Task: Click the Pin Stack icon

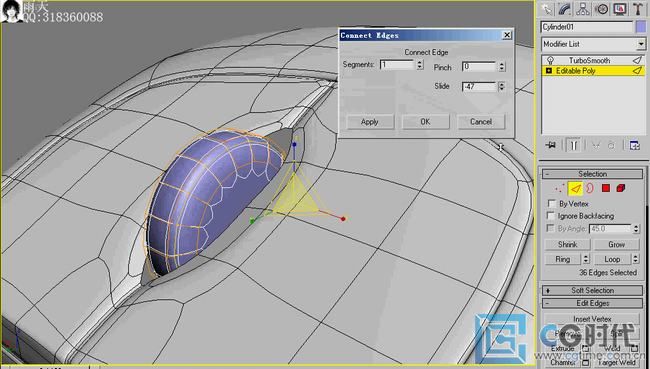Action: pyautogui.click(x=551, y=145)
